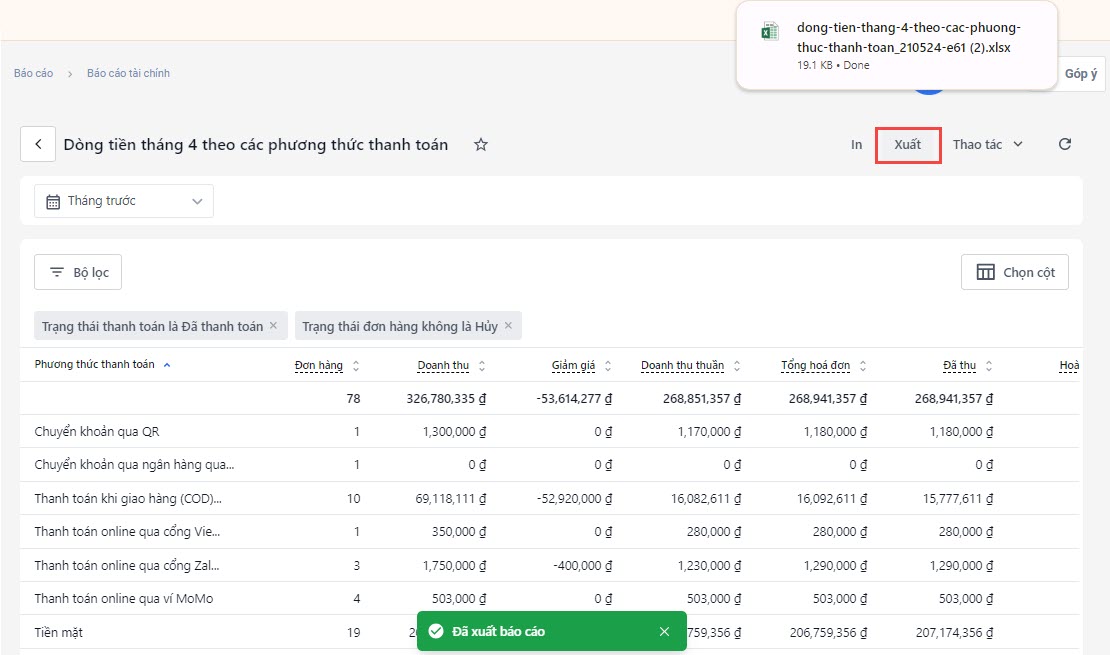Dismiss the 'Đã xuất báo cáo' notification
1110x655 pixels.
click(x=664, y=631)
